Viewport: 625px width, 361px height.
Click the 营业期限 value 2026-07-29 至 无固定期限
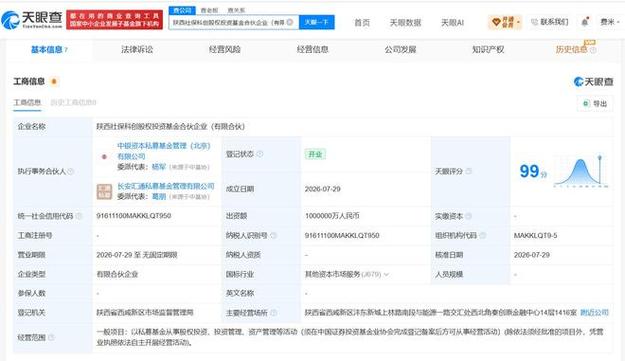tap(137, 255)
